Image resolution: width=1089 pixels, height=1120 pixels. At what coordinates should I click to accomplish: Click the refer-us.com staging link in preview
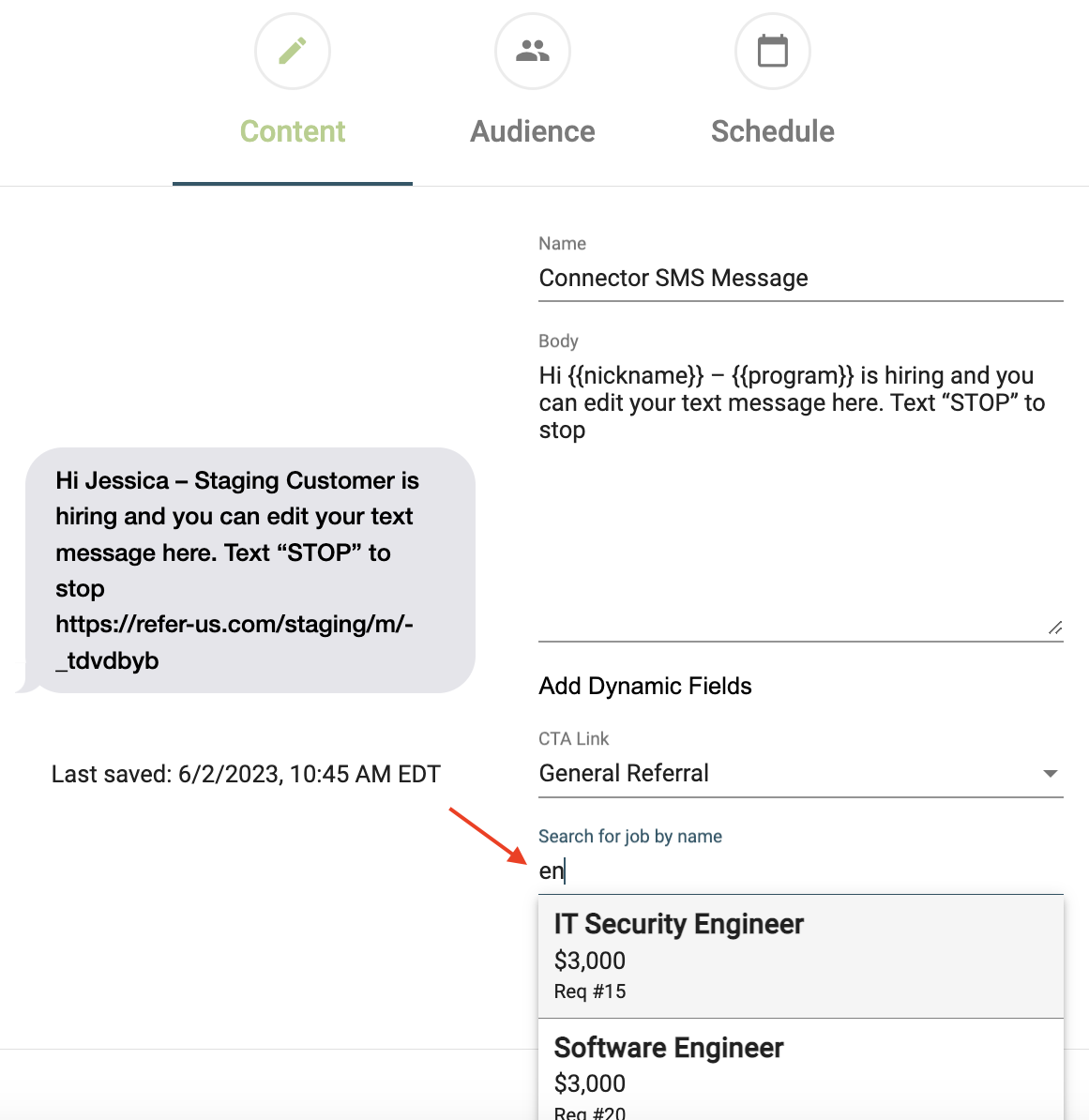click(234, 643)
